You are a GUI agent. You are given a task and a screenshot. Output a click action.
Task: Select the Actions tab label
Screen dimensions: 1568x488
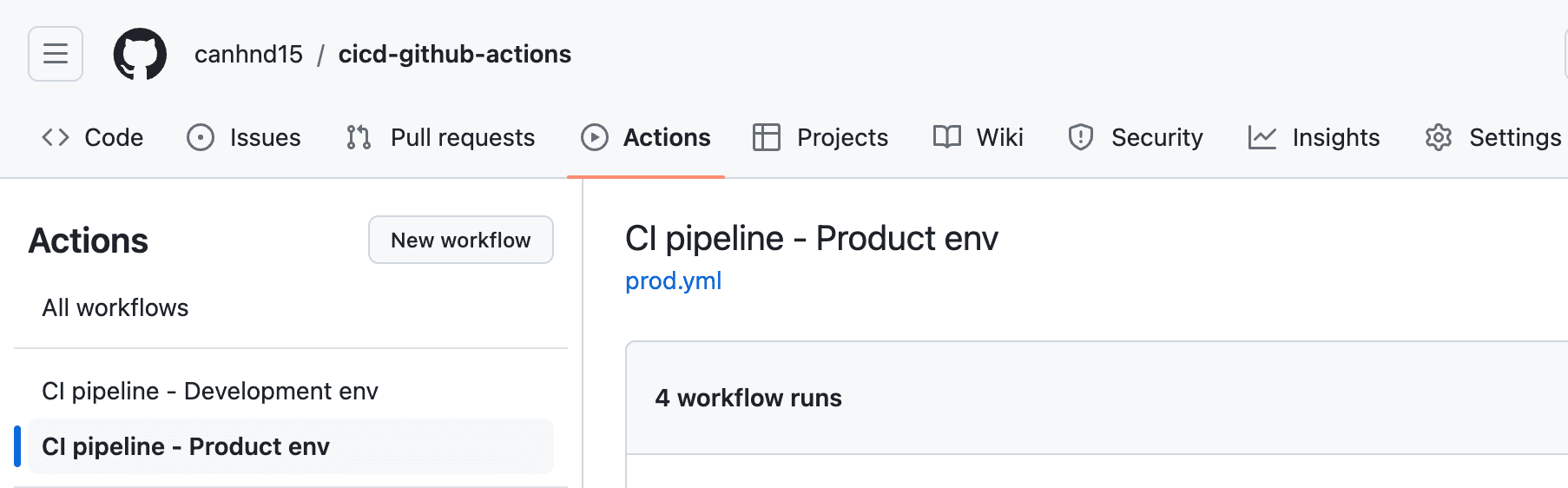tap(667, 137)
